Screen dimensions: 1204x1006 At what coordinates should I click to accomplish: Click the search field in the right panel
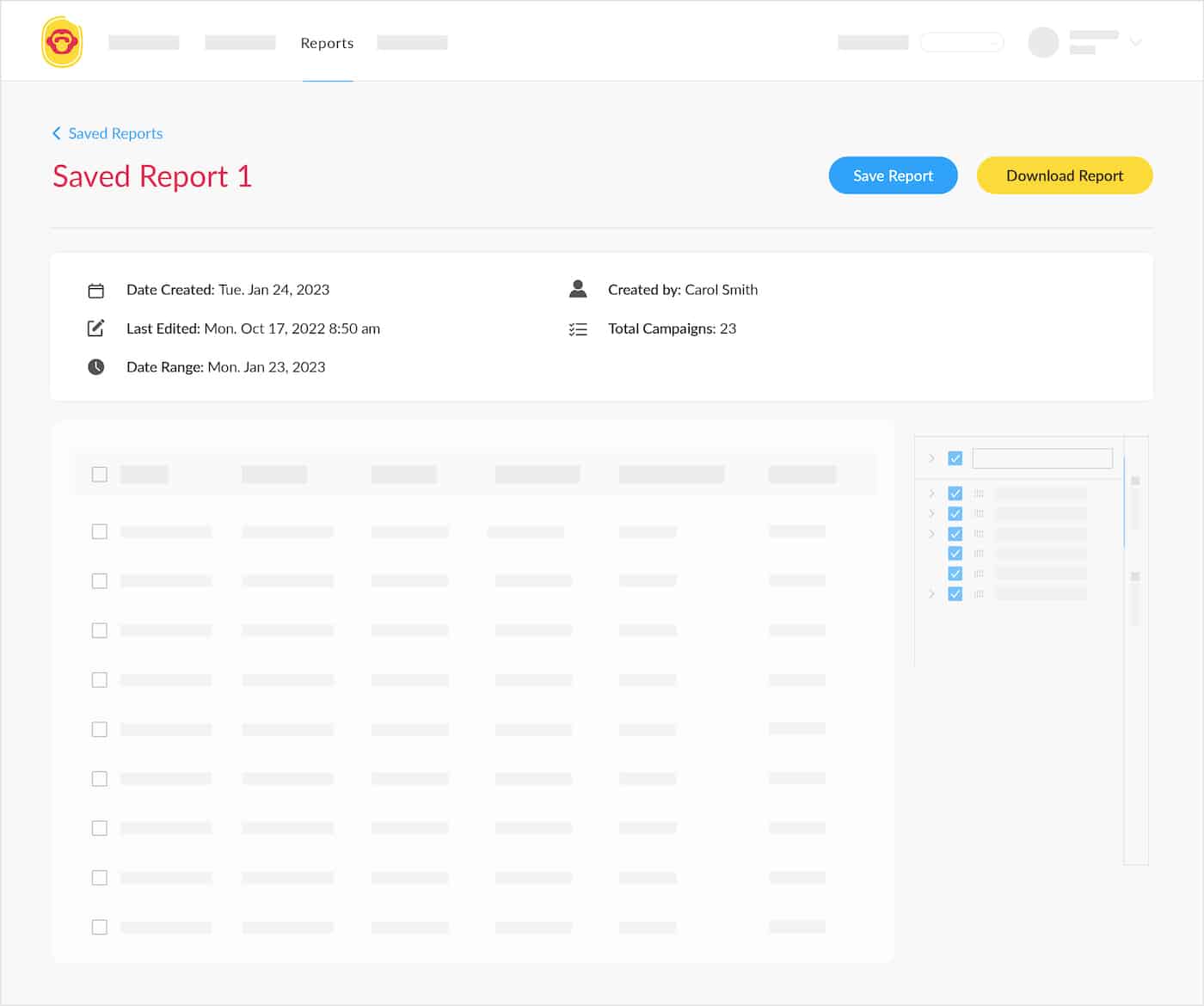tap(1041, 458)
